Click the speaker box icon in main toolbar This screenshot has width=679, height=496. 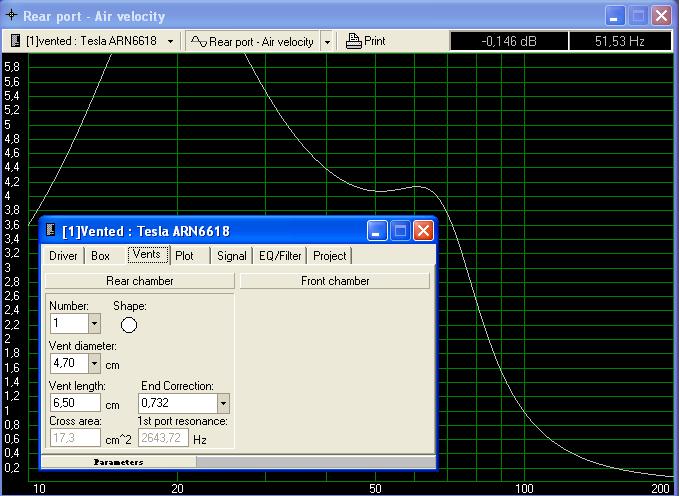[16, 41]
